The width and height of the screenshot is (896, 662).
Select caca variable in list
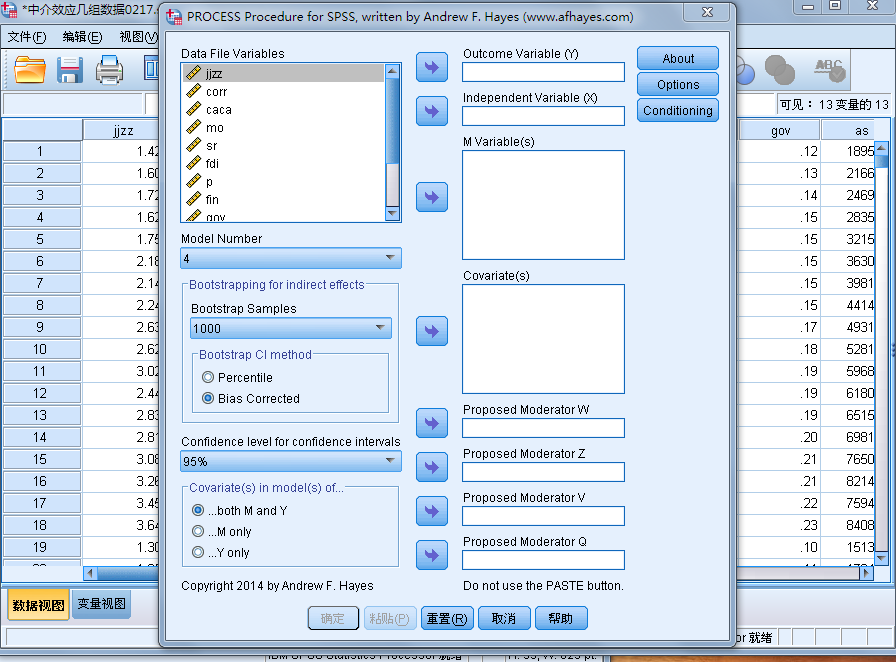click(284, 109)
